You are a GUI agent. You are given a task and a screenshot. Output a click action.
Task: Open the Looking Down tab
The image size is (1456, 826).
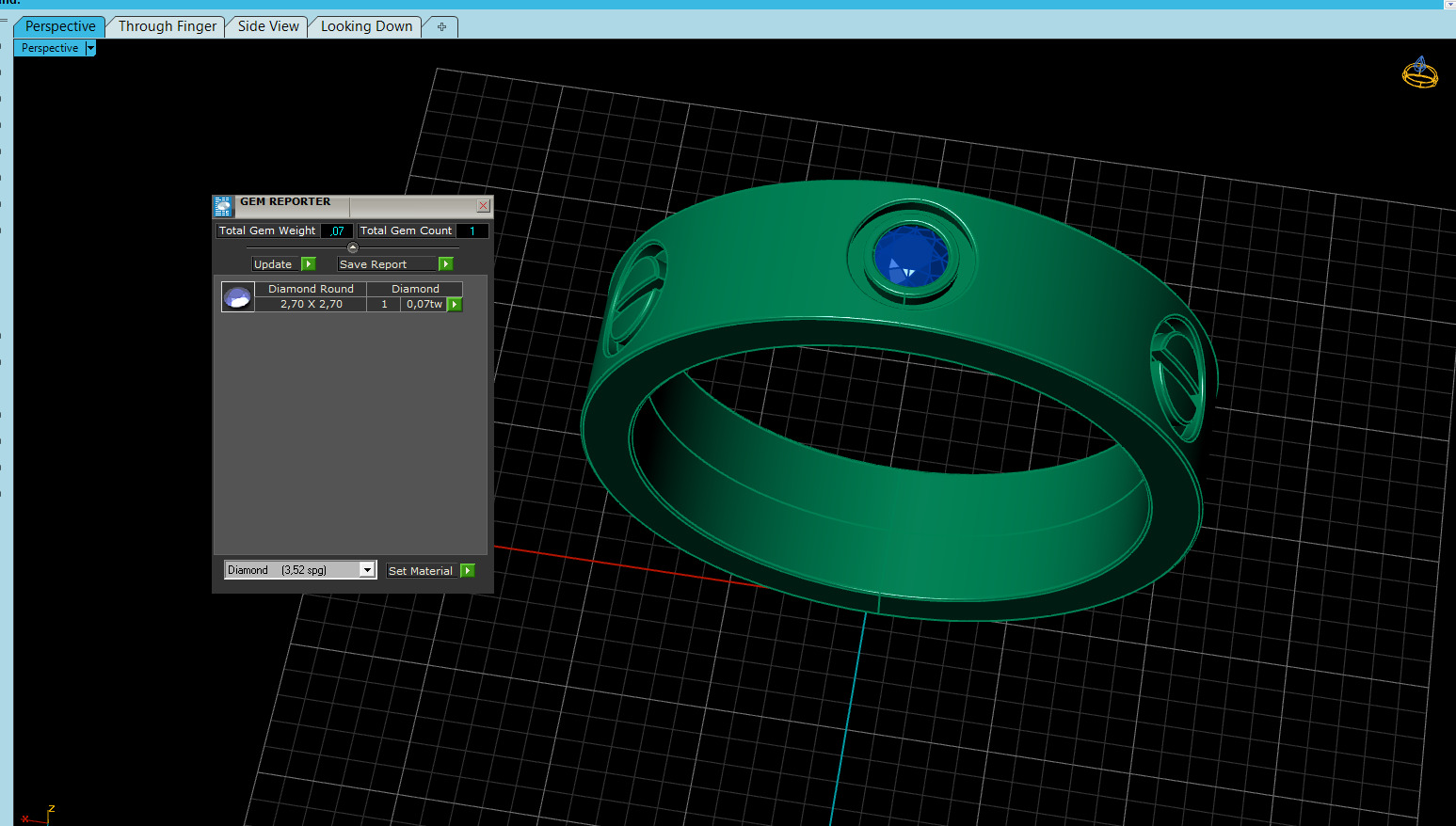coord(366,26)
